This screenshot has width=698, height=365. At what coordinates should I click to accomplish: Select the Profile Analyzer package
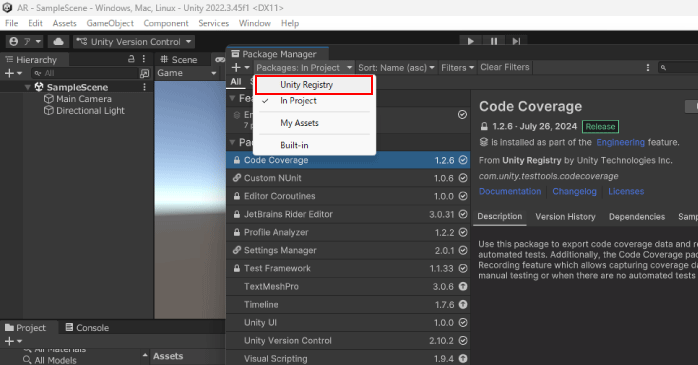point(348,232)
